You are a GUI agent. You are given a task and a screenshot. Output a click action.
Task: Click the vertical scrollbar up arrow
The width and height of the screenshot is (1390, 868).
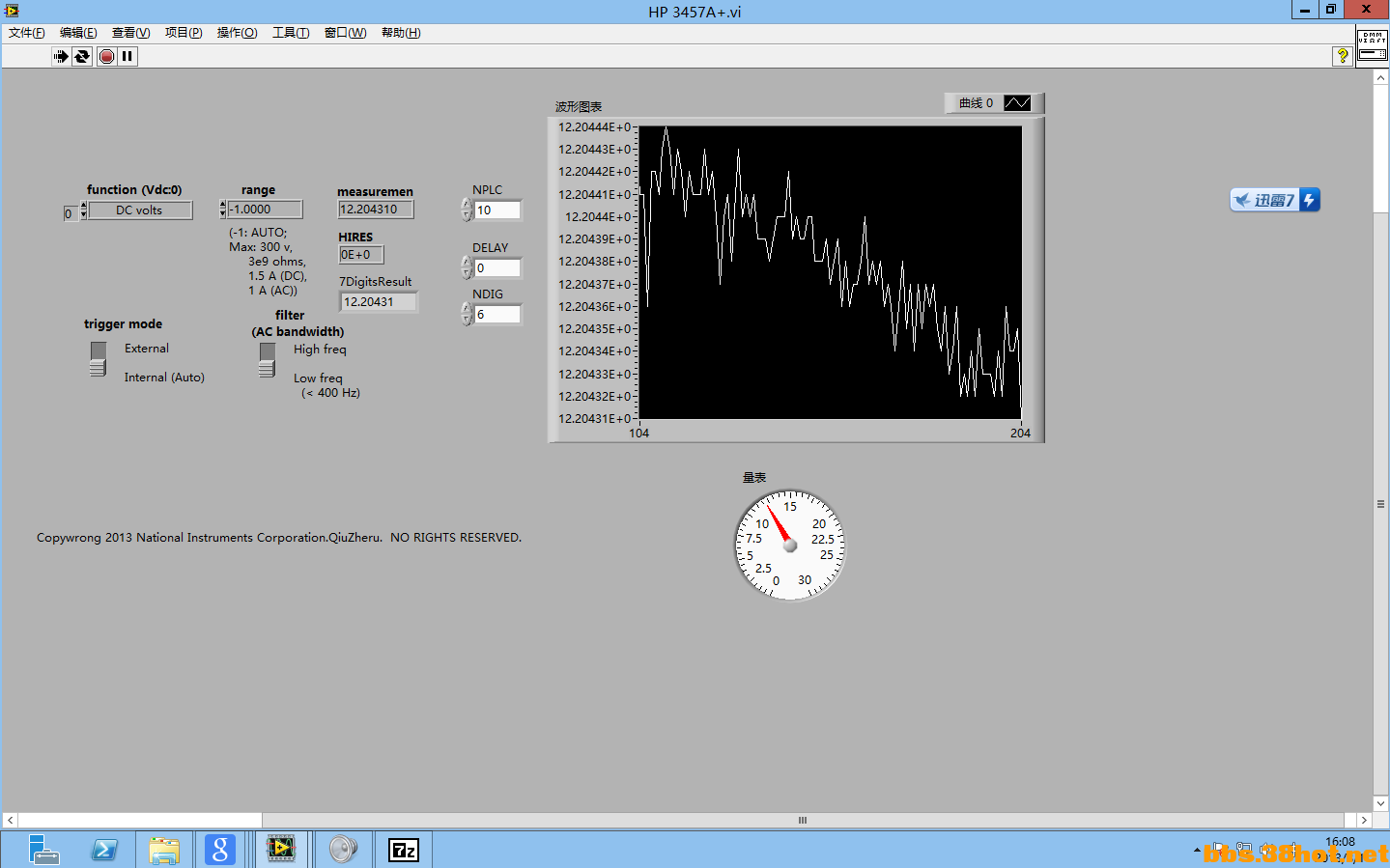pos(1381,77)
